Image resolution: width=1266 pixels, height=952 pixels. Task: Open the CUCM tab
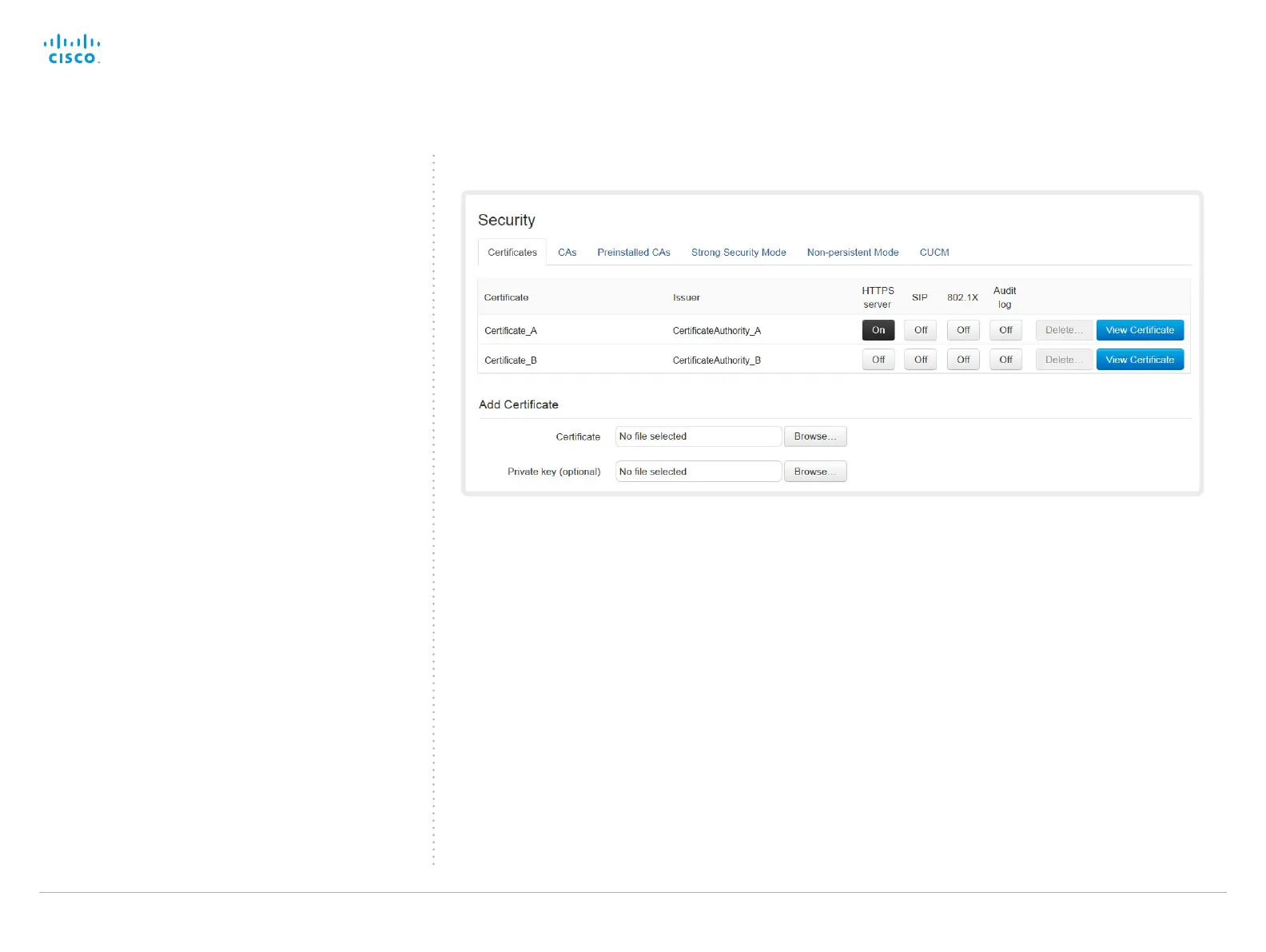(934, 253)
